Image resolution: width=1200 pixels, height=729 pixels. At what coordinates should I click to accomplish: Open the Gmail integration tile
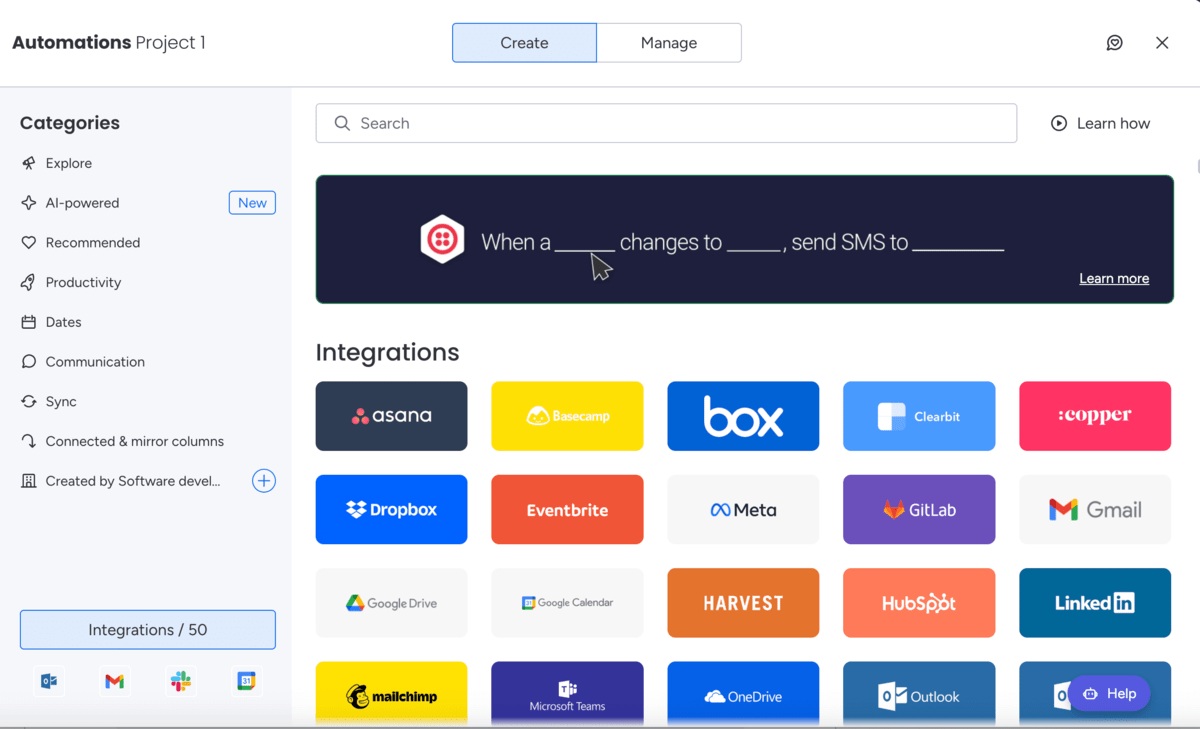1095,509
